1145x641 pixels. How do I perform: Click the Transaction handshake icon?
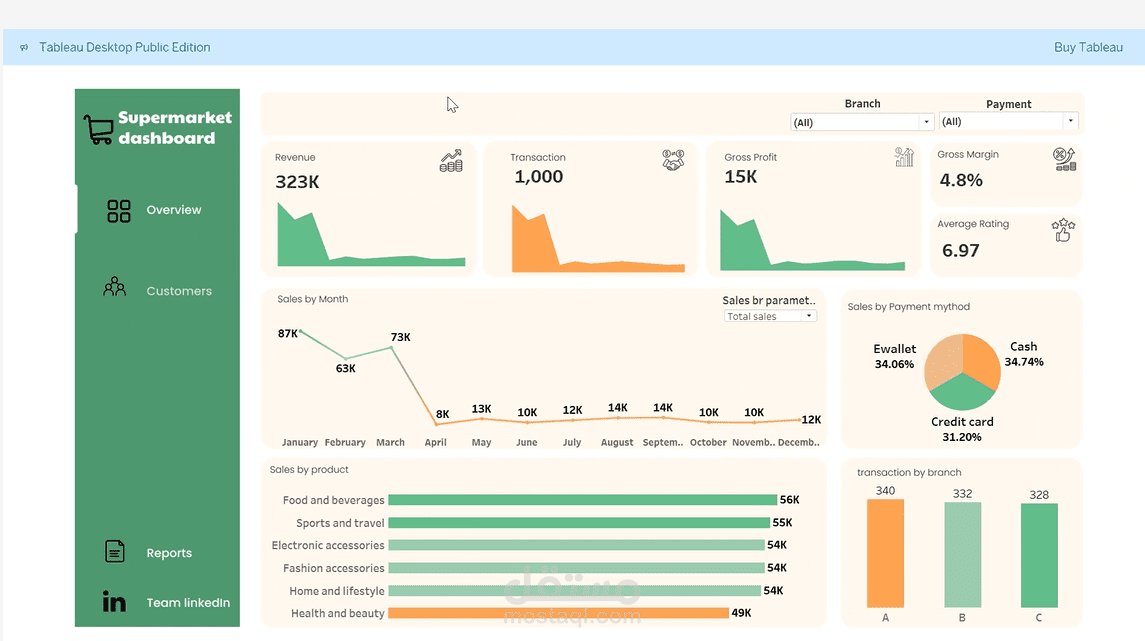[x=673, y=160]
